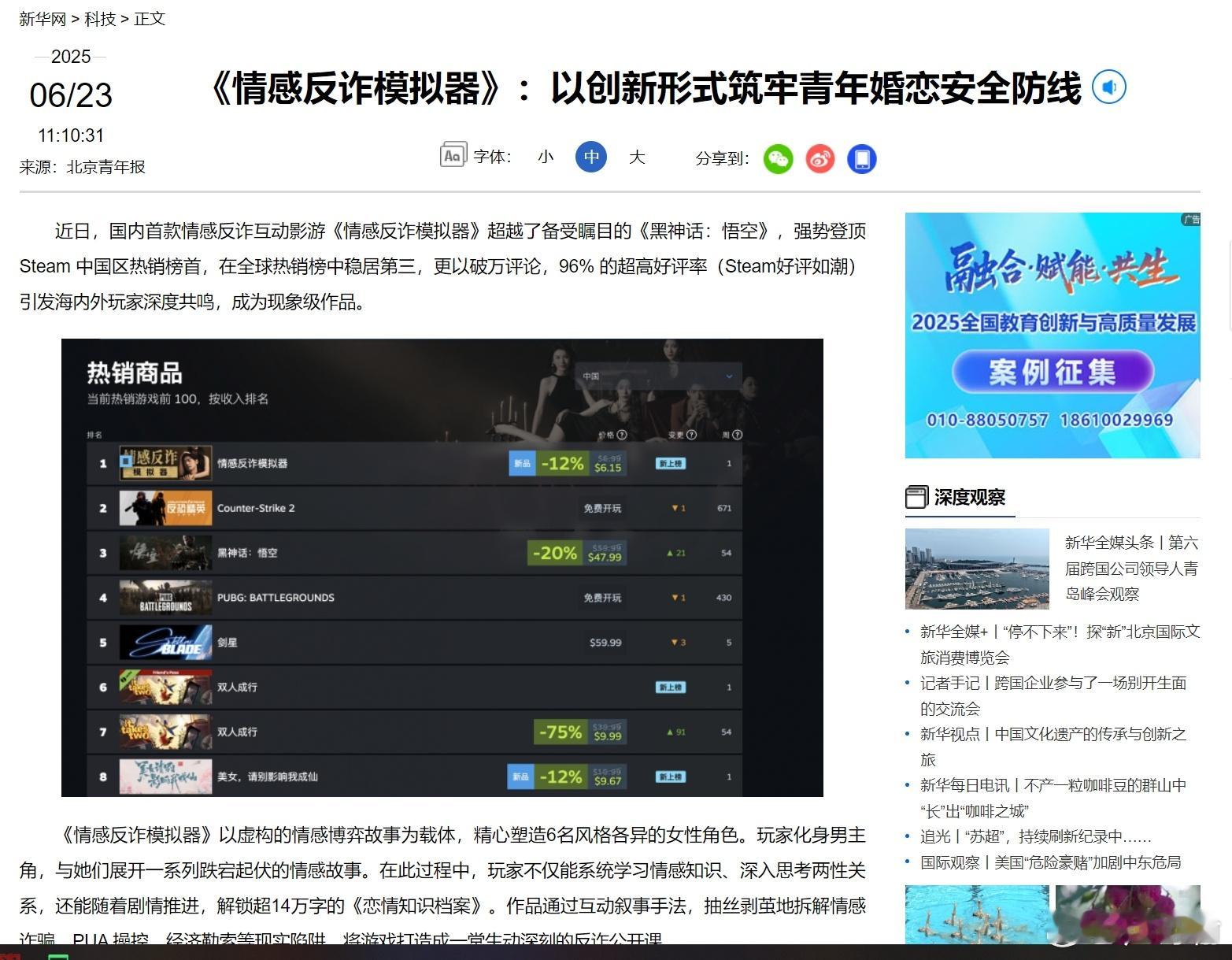Viewport: 1232px width, 960px height.
Task: Click the 热销商品 chart heading
Action: [x=135, y=373]
